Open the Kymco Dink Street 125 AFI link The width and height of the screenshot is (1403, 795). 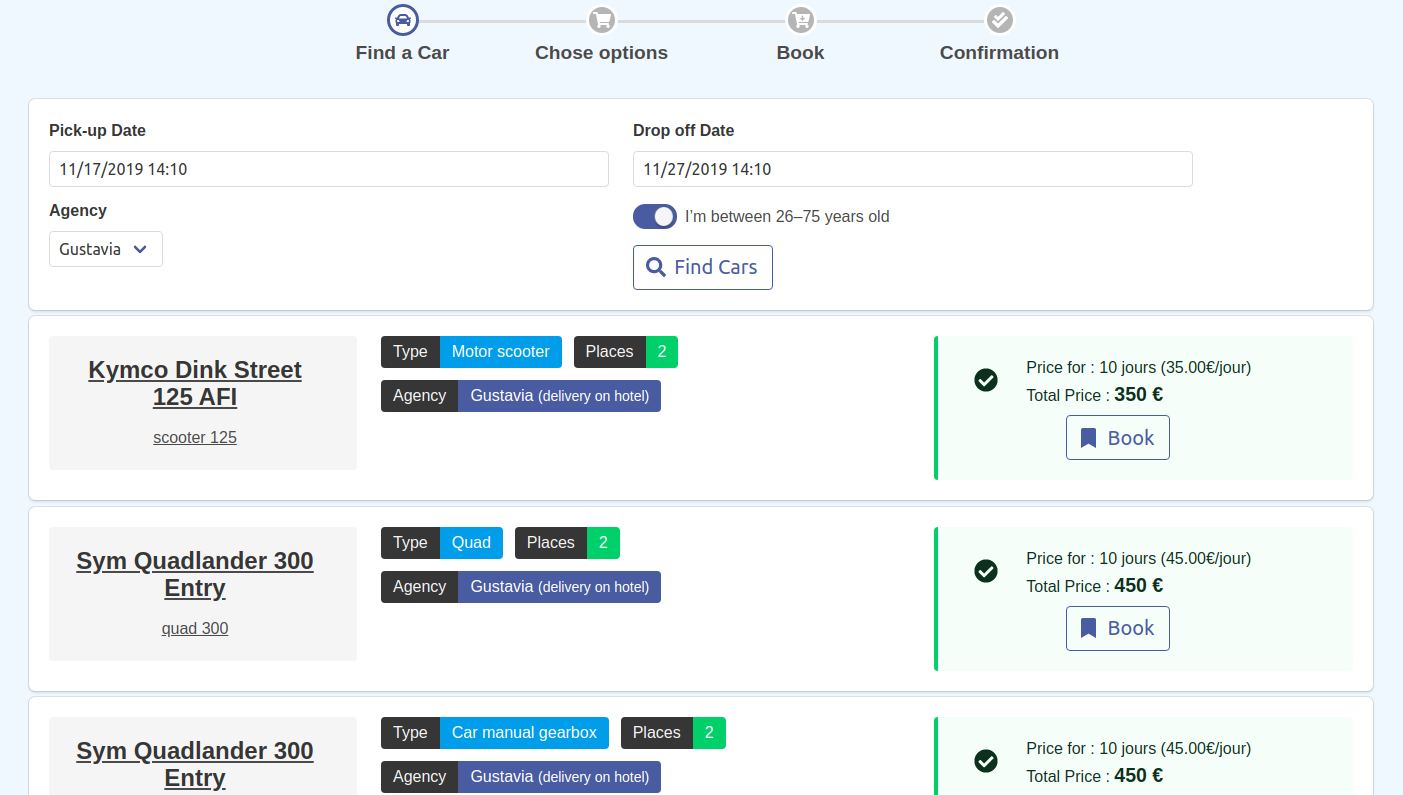click(195, 383)
